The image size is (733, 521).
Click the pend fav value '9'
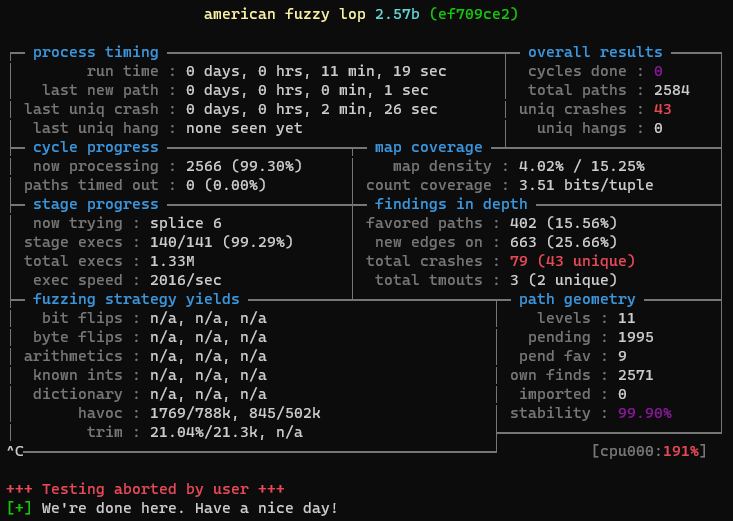pos(622,357)
